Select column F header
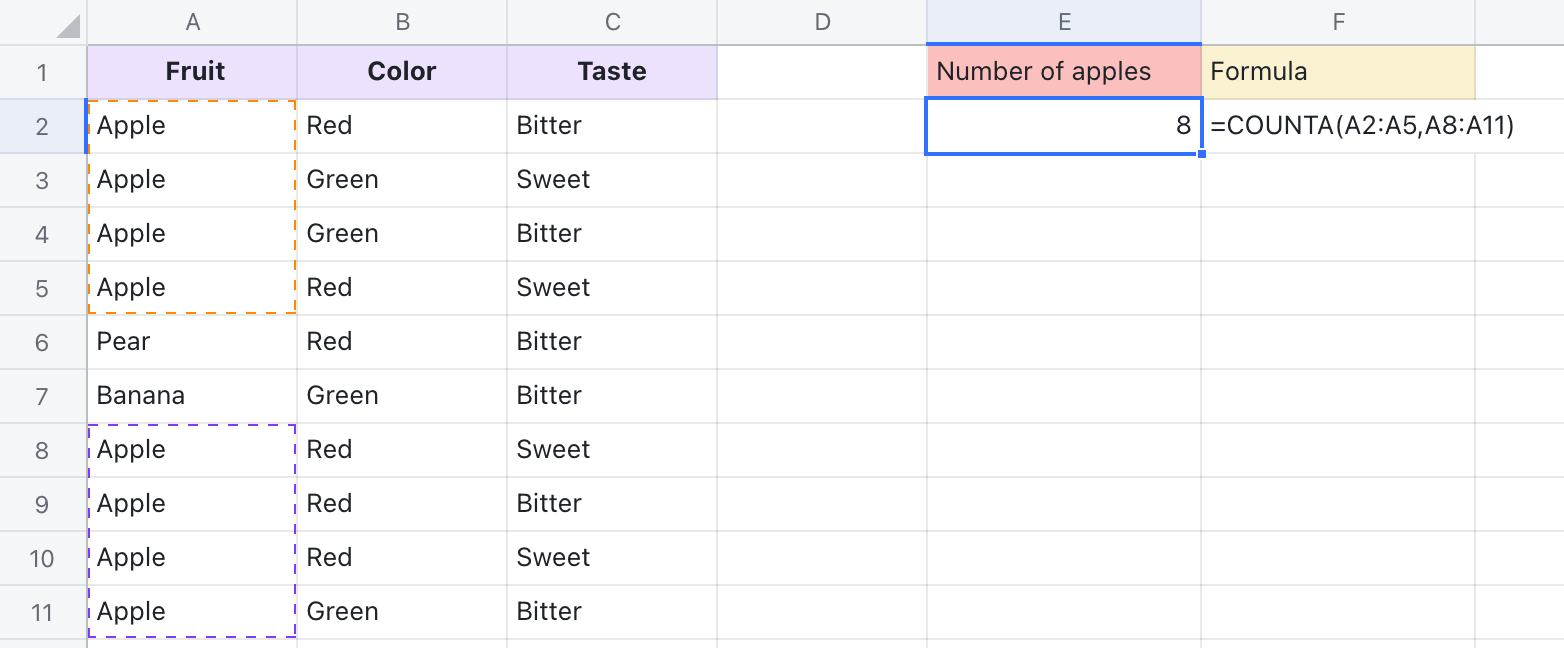This screenshot has width=1564, height=648. pos(1338,21)
